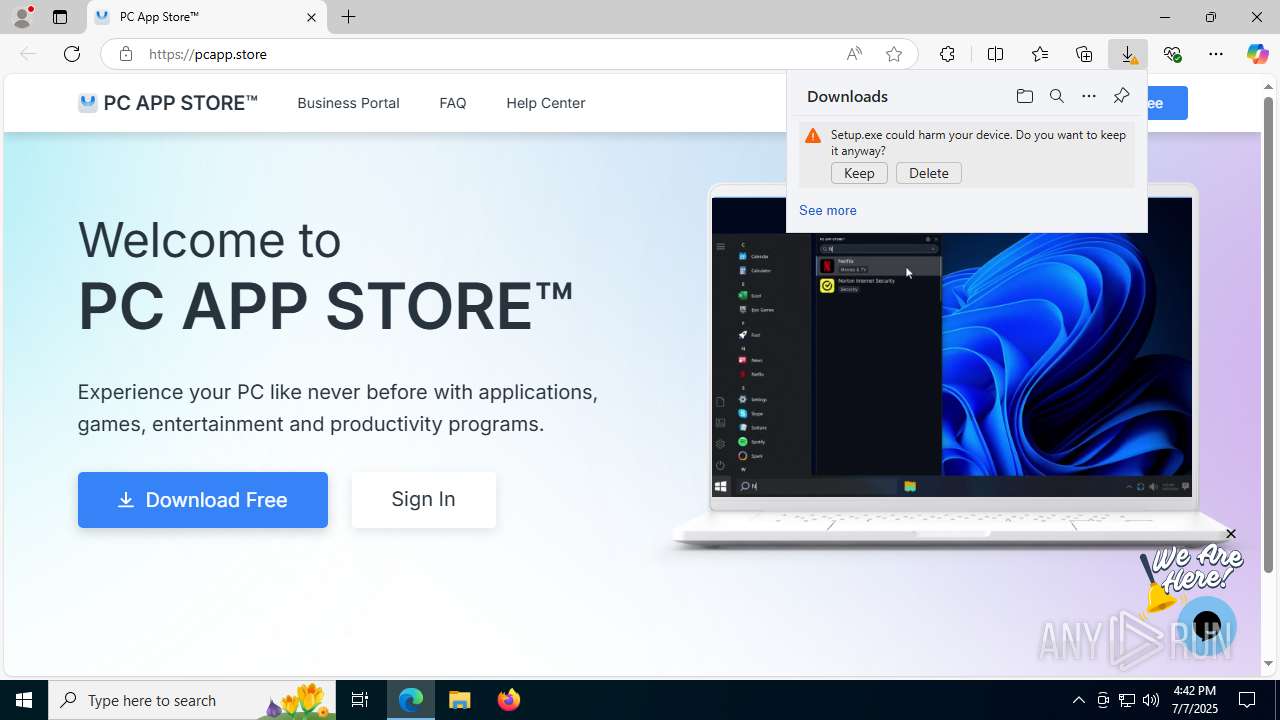
Task: Open Task View on taskbar
Action: (x=360, y=700)
